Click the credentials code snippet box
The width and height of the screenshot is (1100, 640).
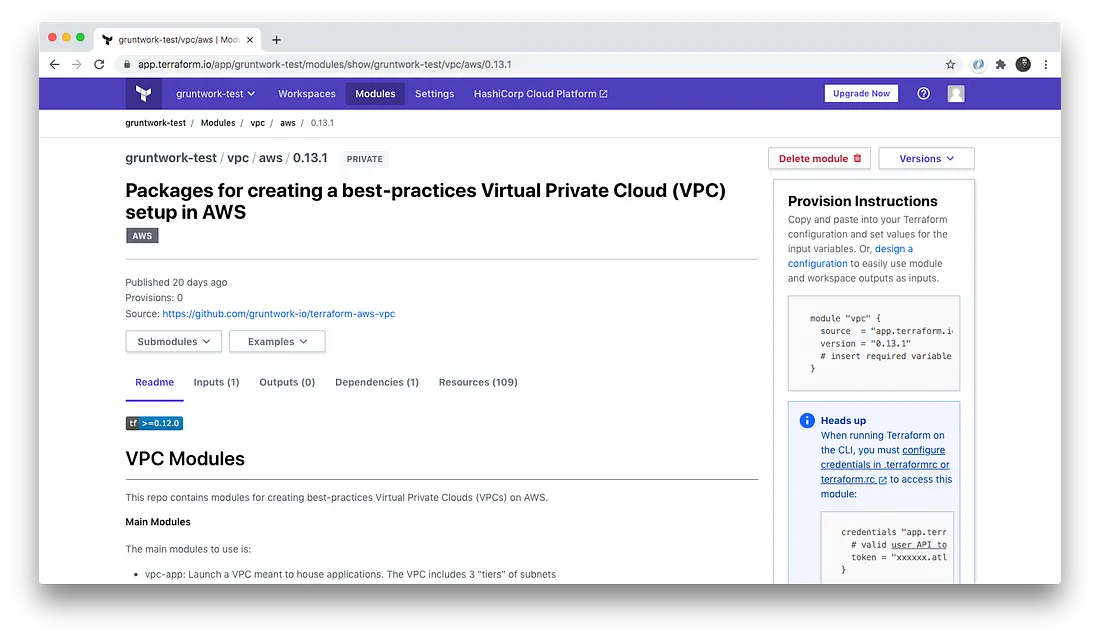pos(887,547)
